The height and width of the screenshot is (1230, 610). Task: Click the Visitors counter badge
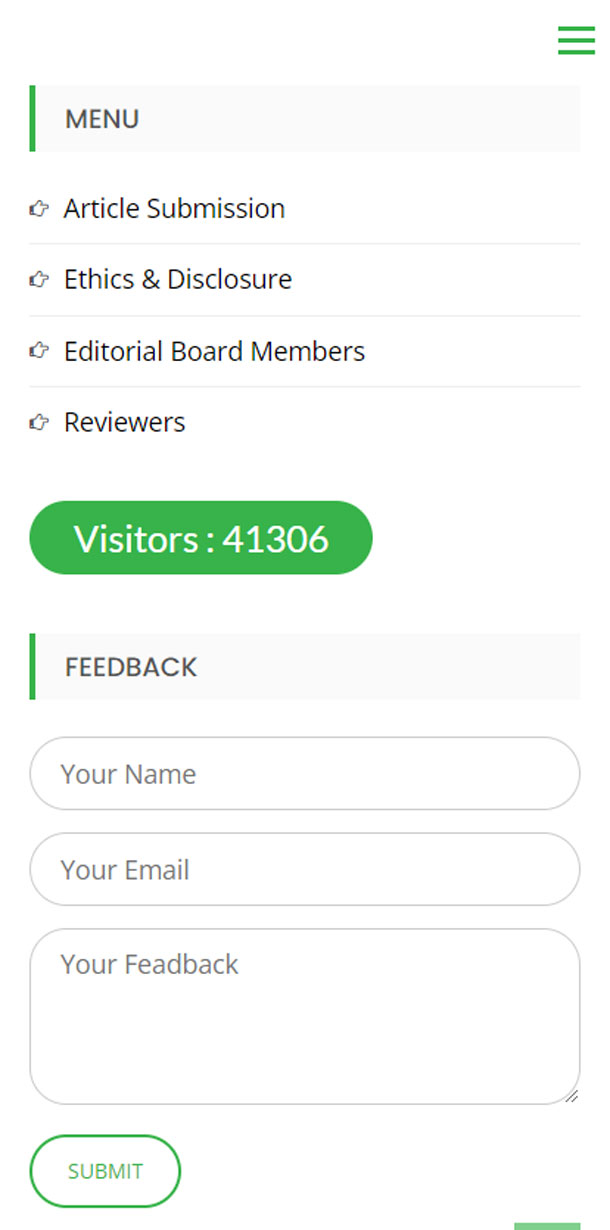coord(201,538)
